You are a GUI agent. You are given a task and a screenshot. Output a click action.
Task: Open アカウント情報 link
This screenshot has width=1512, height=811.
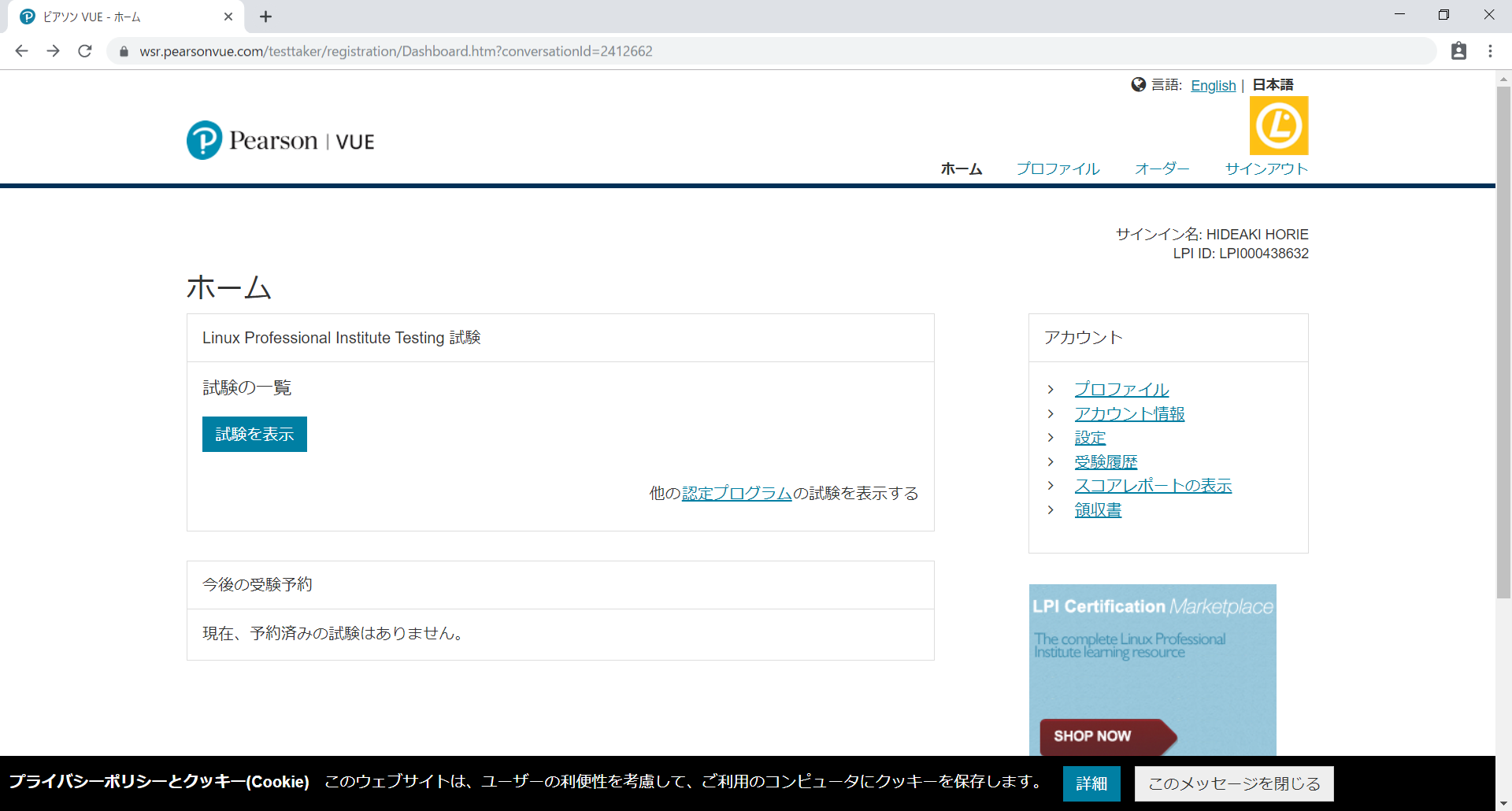point(1129,414)
